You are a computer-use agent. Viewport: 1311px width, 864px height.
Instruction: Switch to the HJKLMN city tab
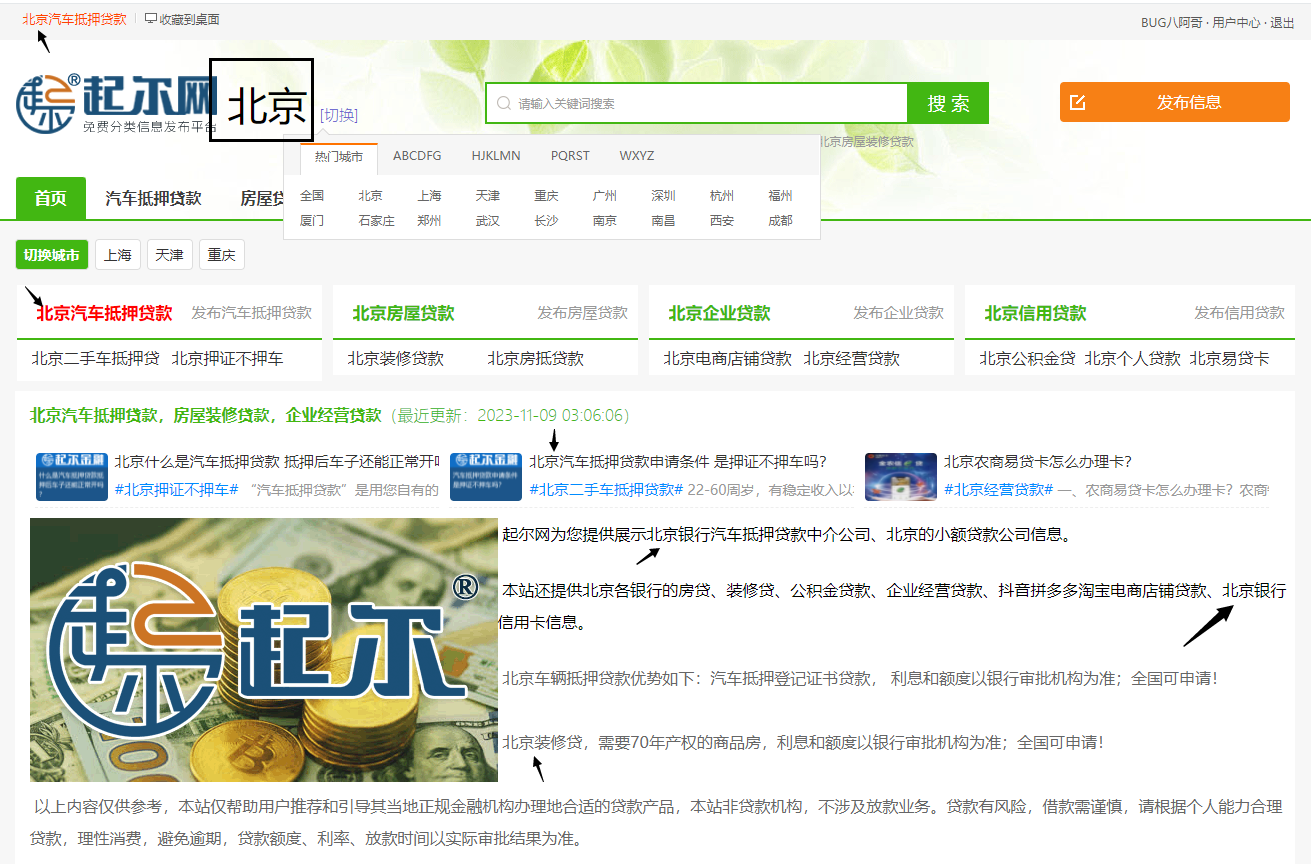click(496, 156)
